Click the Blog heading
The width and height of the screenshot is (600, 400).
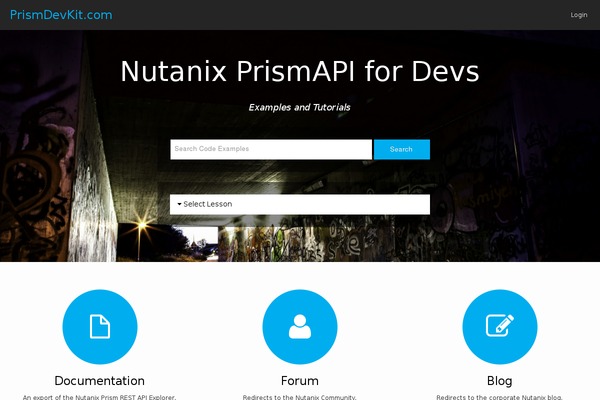pos(499,380)
